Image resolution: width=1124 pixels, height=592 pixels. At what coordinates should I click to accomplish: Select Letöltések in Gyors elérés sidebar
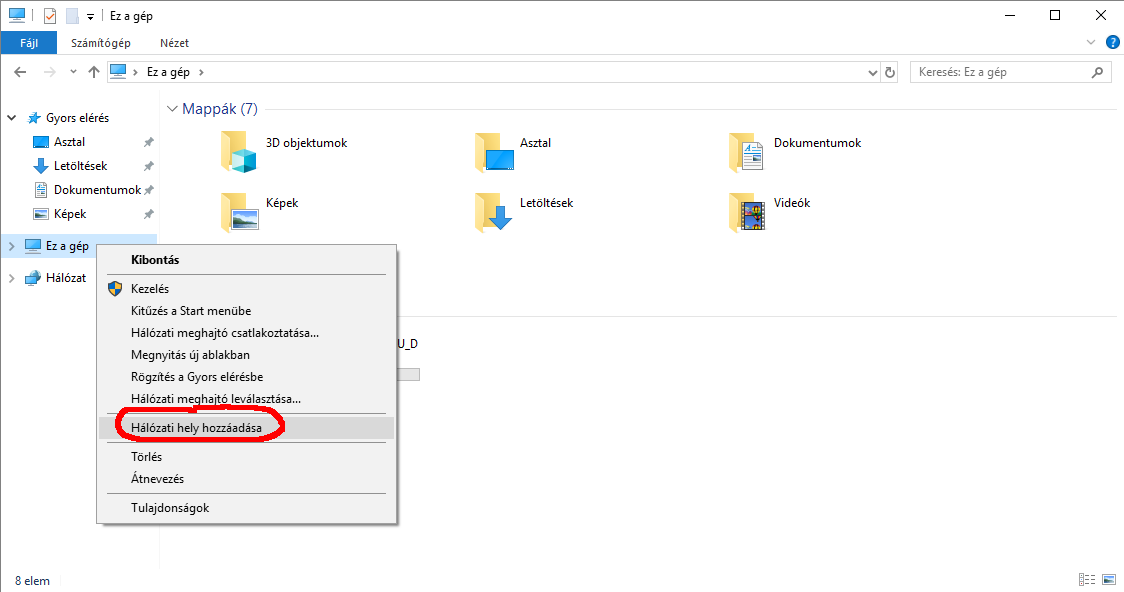[x=80, y=166]
